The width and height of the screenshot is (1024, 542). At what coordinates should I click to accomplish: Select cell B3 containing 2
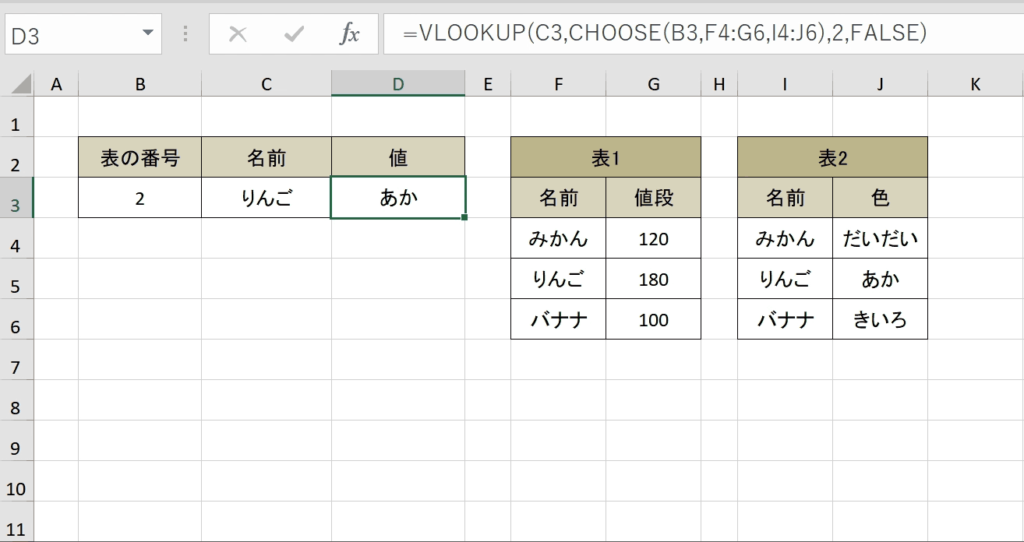click(x=140, y=197)
